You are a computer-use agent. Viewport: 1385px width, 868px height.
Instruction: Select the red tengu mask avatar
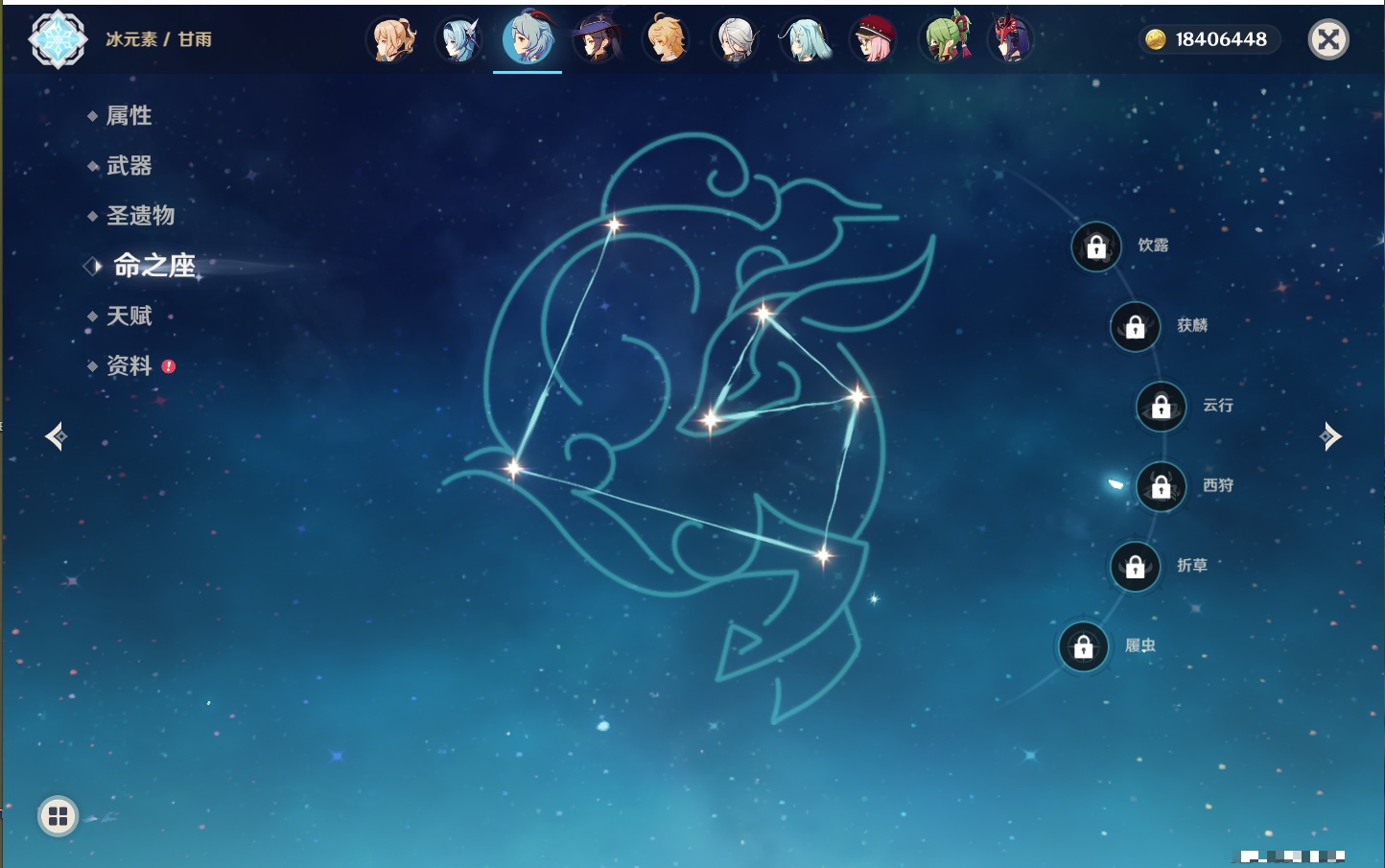(x=1011, y=38)
